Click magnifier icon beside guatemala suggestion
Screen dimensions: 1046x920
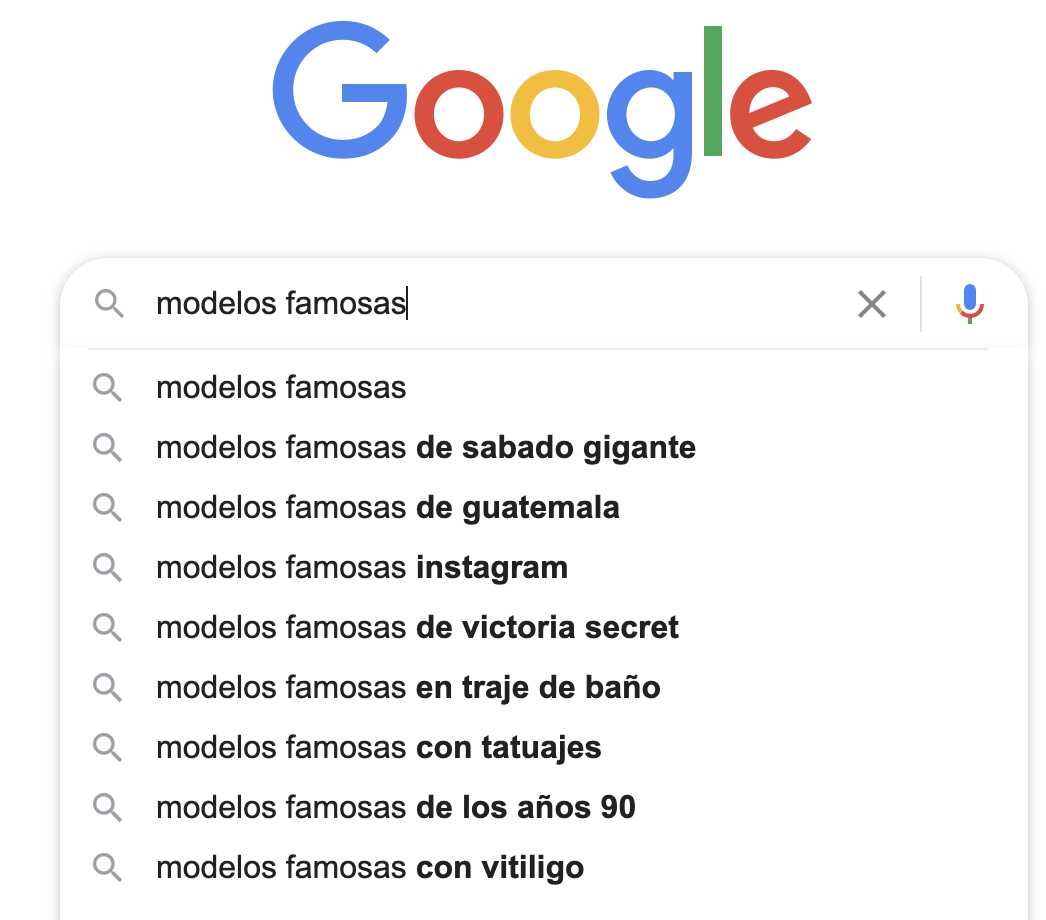(107, 508)
